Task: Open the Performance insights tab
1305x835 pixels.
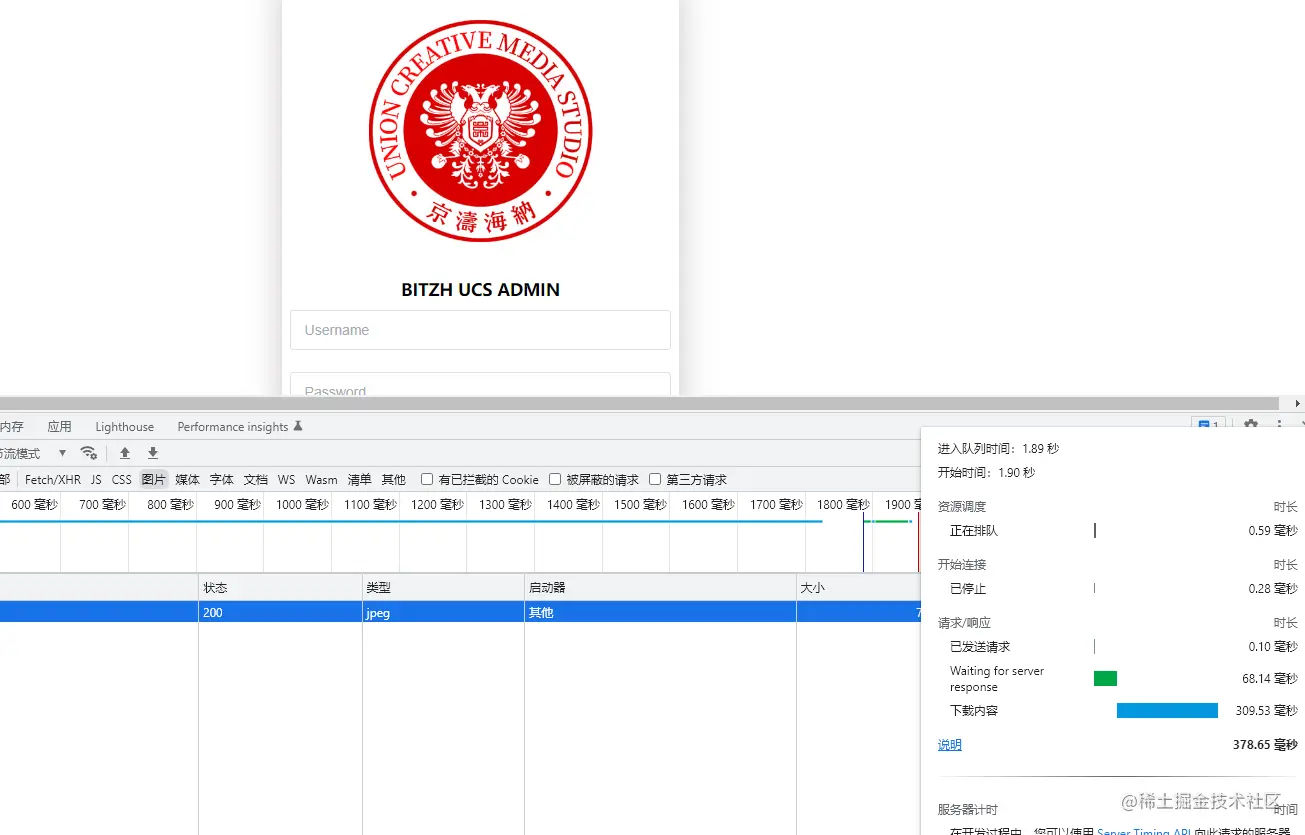Action: coord(233,427)
